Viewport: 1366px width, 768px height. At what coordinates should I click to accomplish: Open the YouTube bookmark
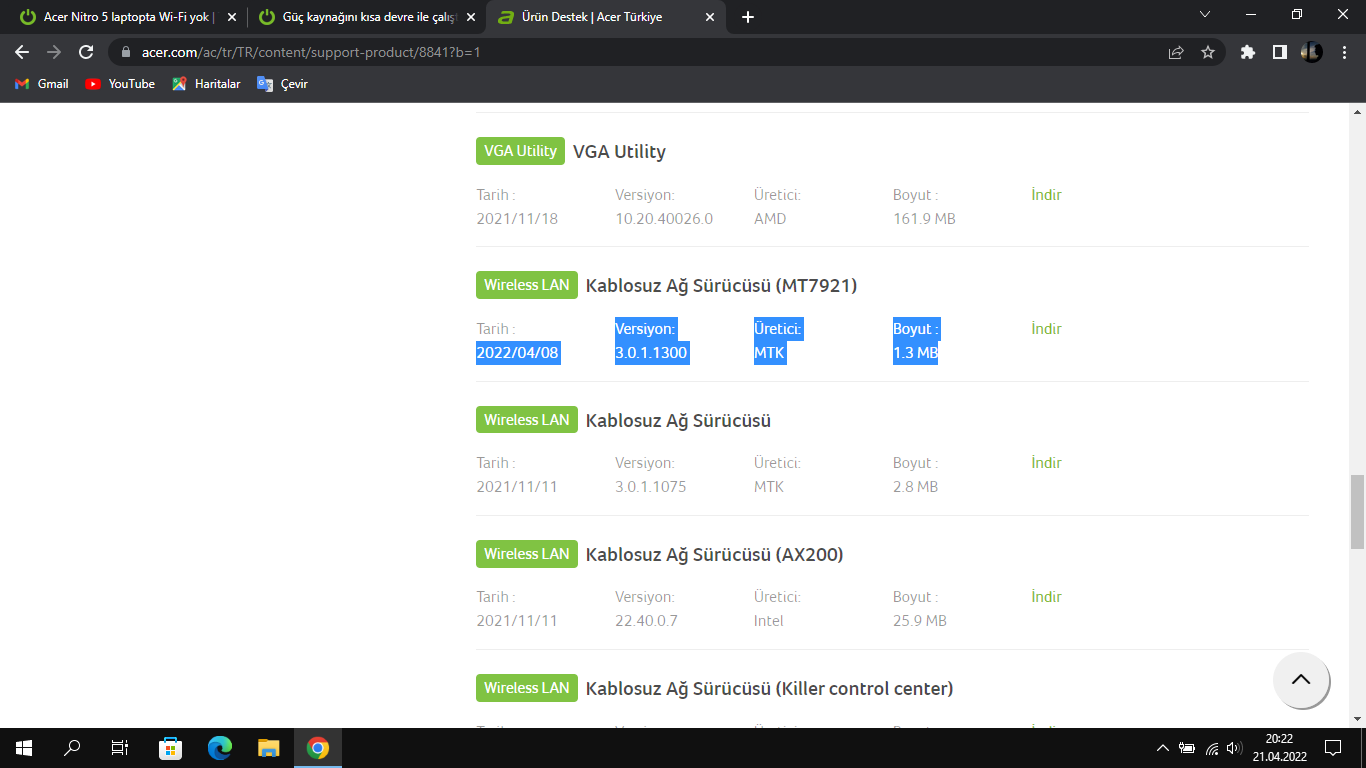tap(120, 84)
